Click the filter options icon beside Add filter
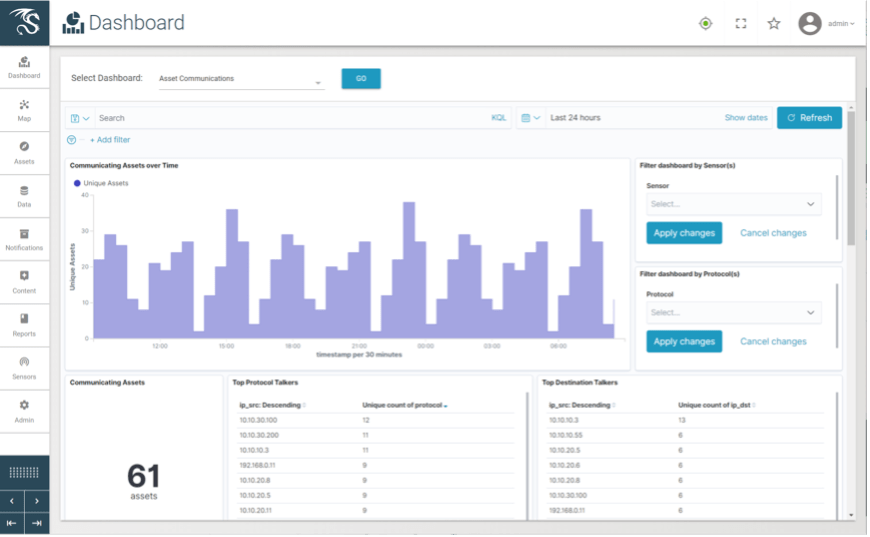Screen dimensions: 870x537 (x=72, y=140)
